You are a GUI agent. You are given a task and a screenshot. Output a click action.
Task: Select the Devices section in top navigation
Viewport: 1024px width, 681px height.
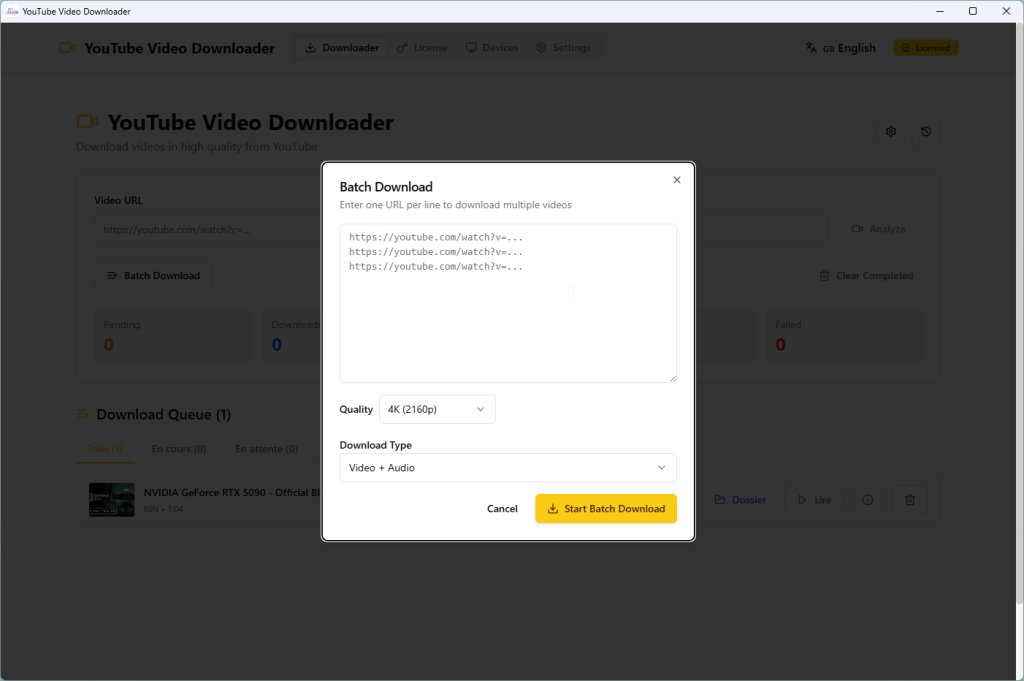coord(491,47)
